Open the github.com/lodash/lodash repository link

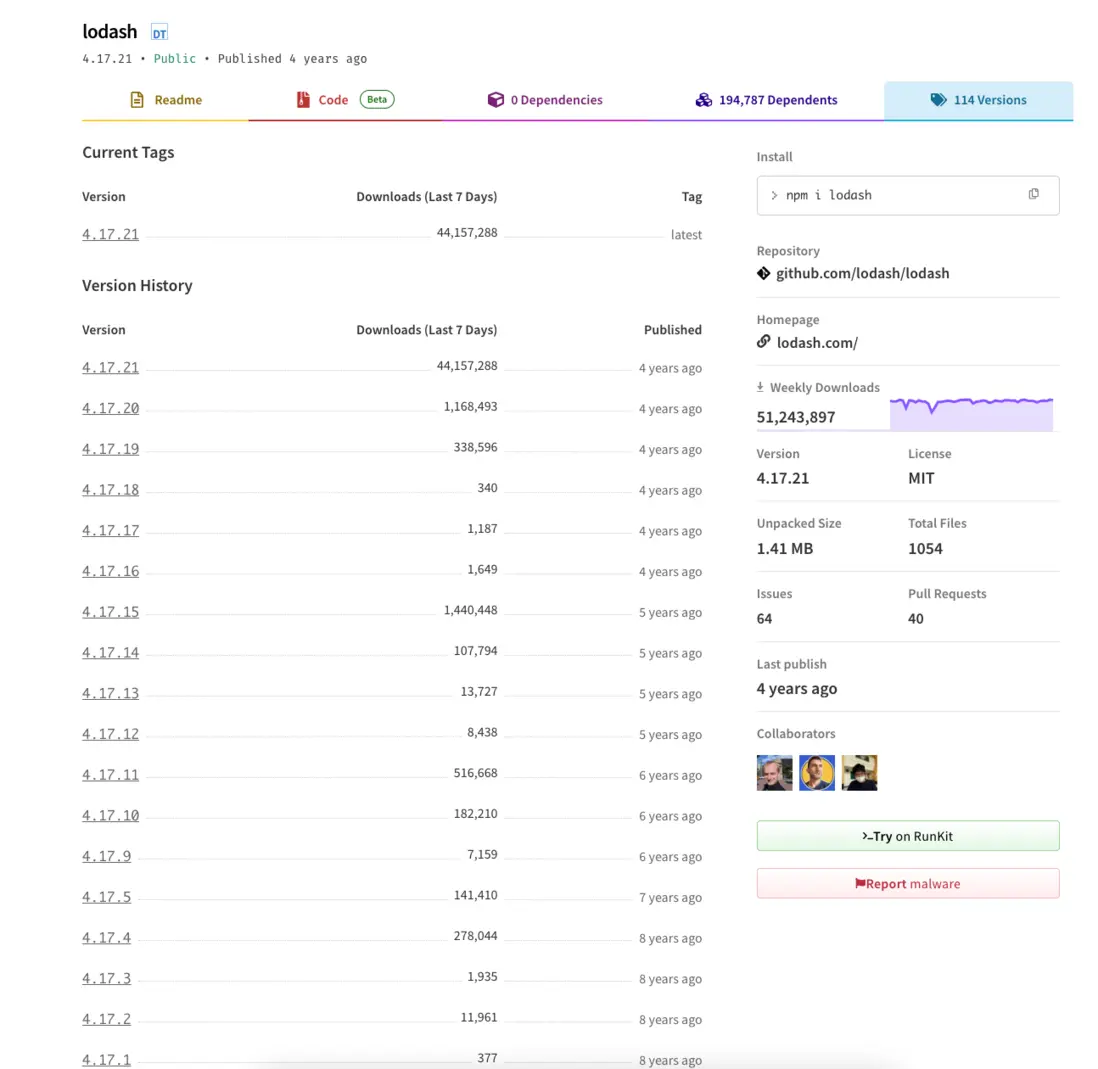[863, 273]
